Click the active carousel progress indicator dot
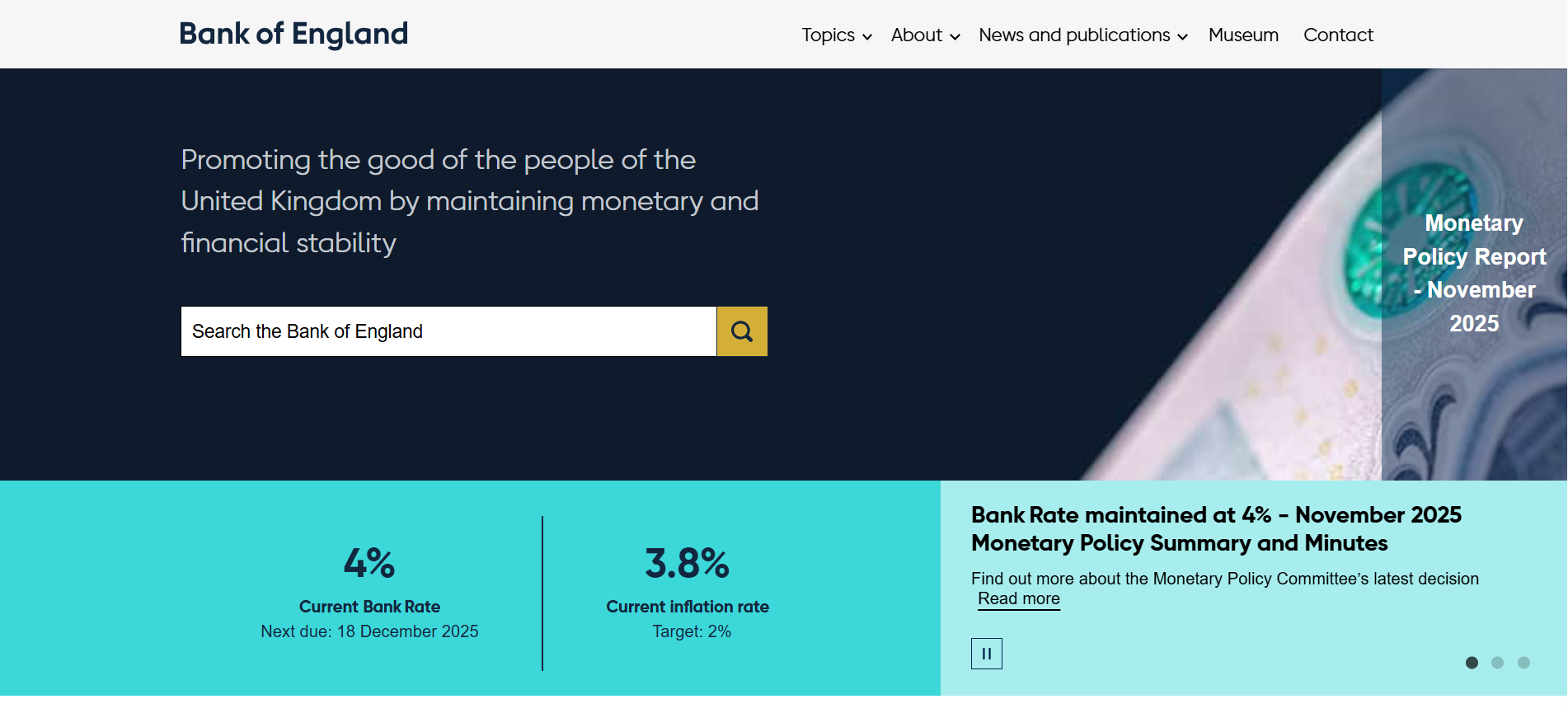This screenshot has height=713, width=1568. pyautogui.click(x=1473, y=662)
